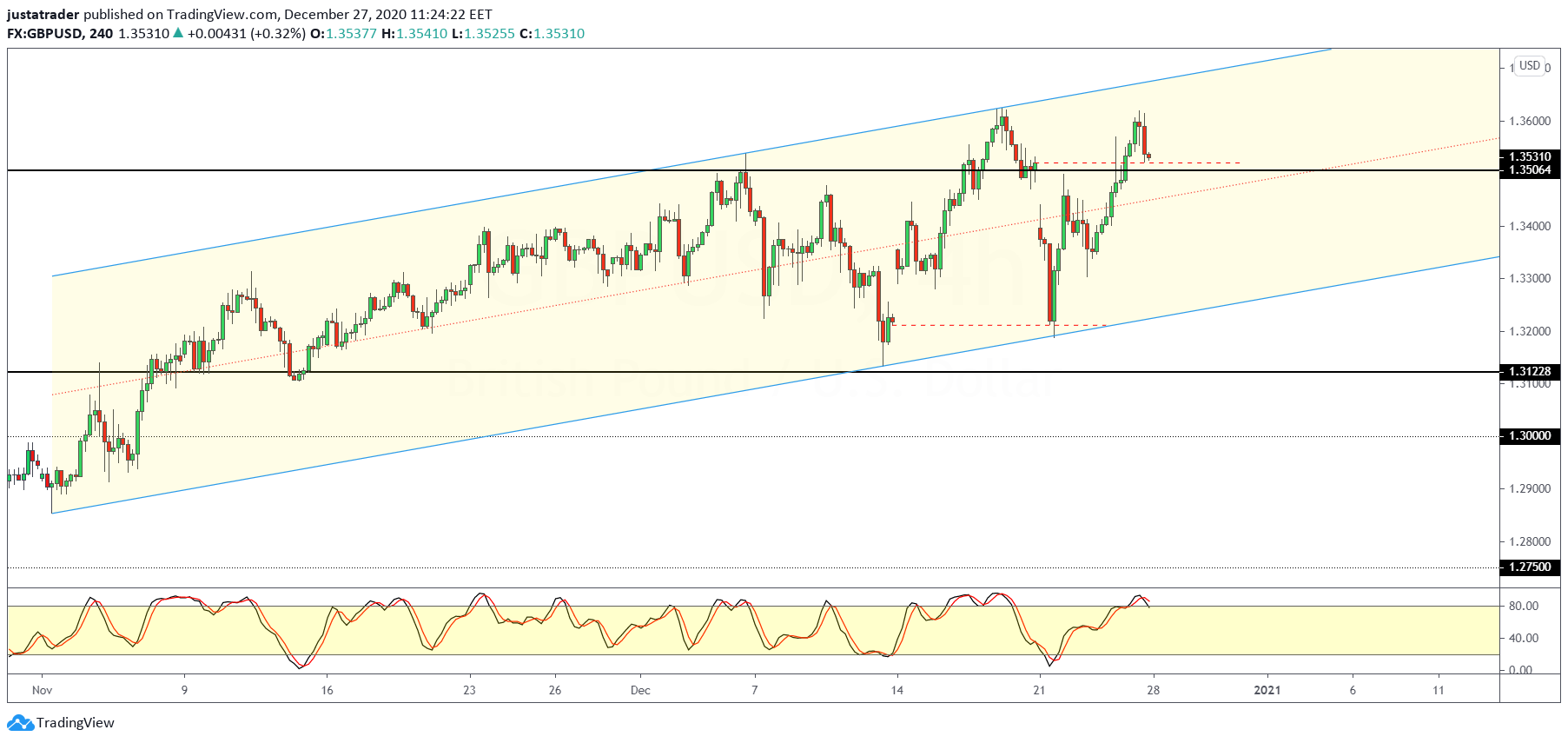Click the 23 date label on time axis

(469, 691)
